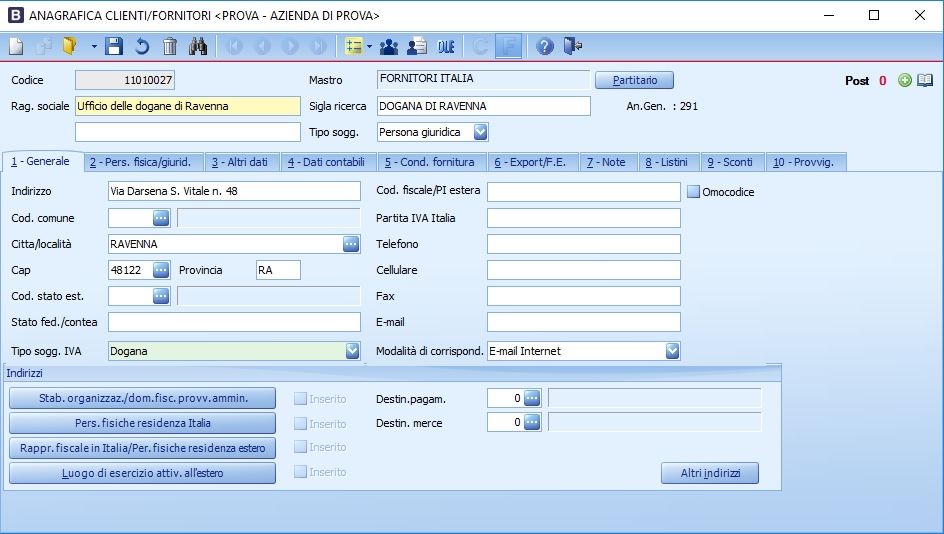Click the highlighted F toolbar icon
The width and height of the screenshot is (944, 534).
pos(508,46)
